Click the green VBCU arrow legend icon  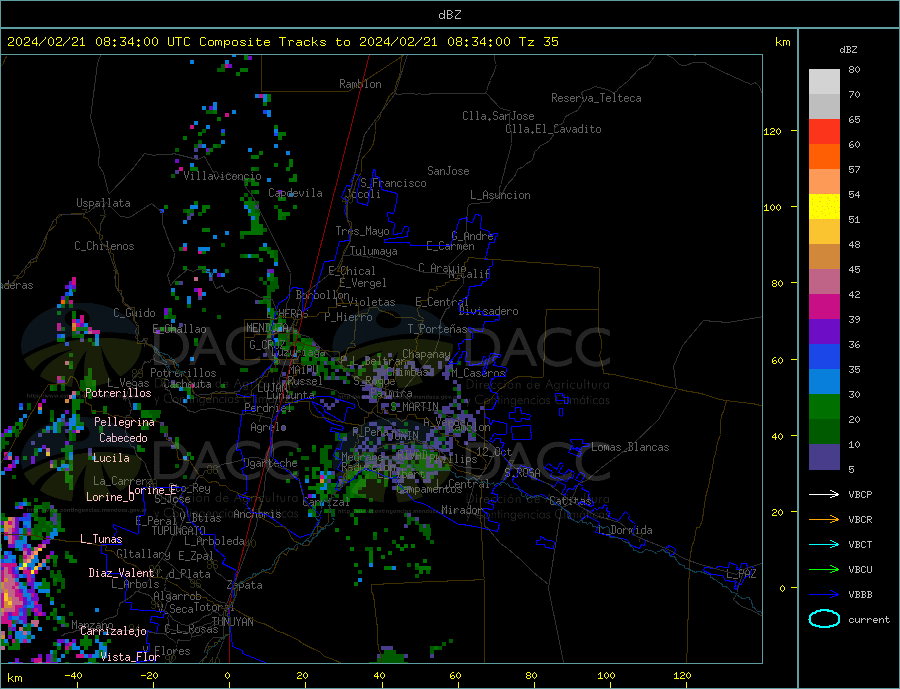tap(825, 570)
